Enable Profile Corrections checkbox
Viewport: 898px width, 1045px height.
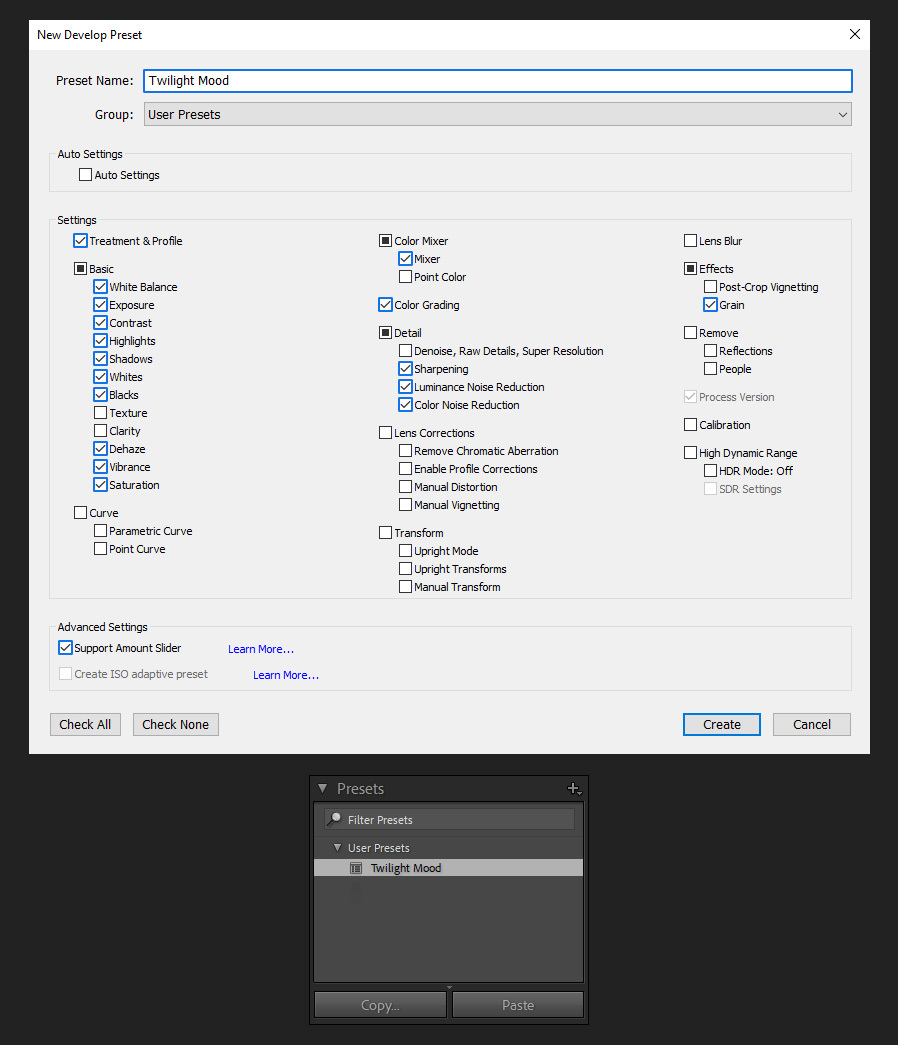tap(405, 469)
